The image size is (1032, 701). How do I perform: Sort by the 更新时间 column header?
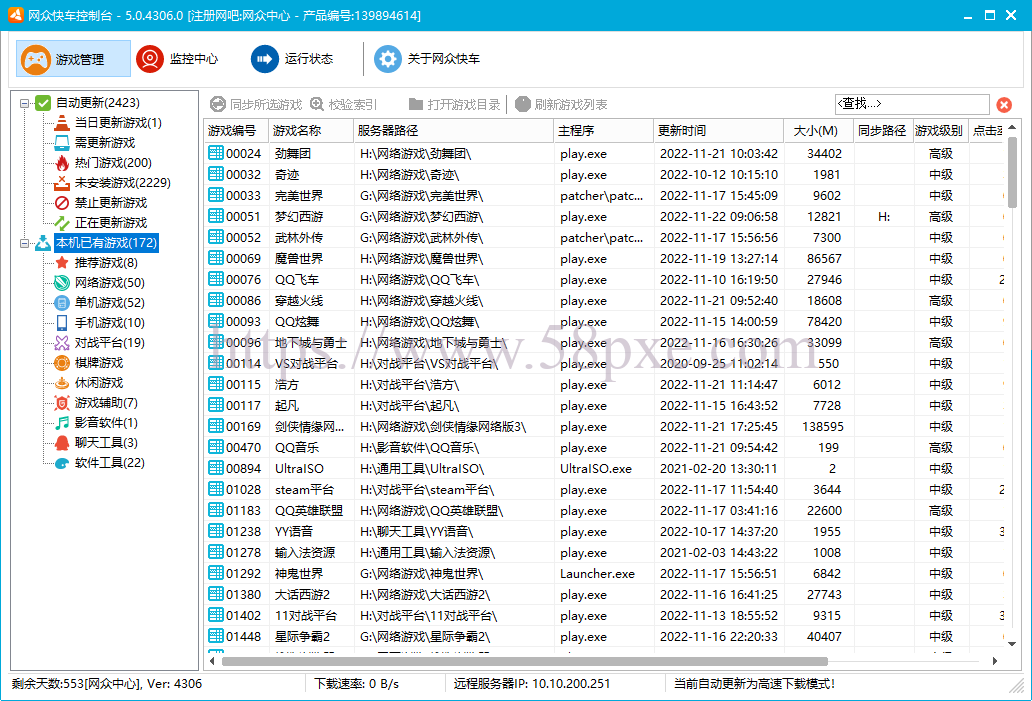[719, 131]
